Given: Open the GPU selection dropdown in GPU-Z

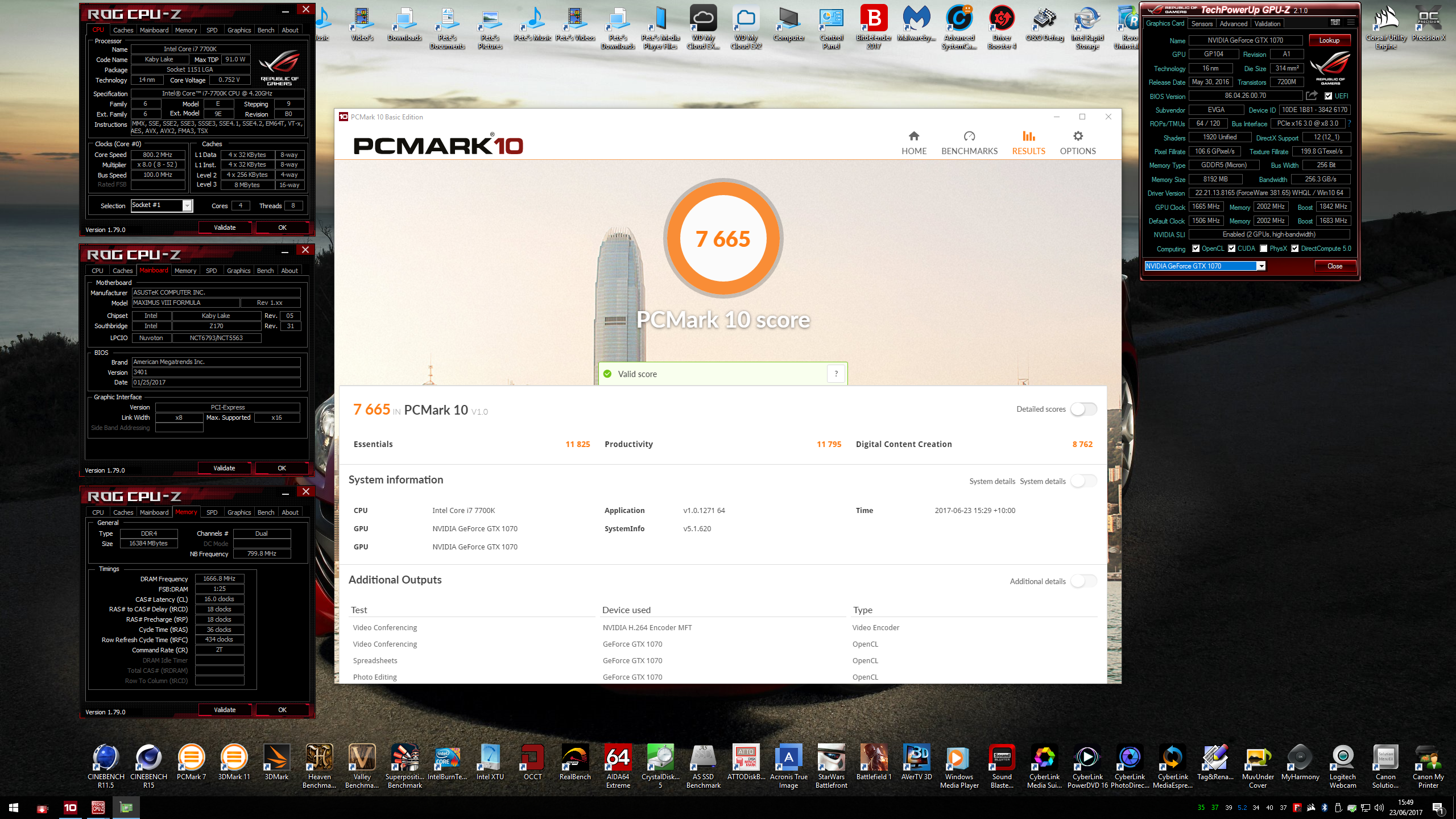Looking at the screenshot, I should tap(1205, 266).
